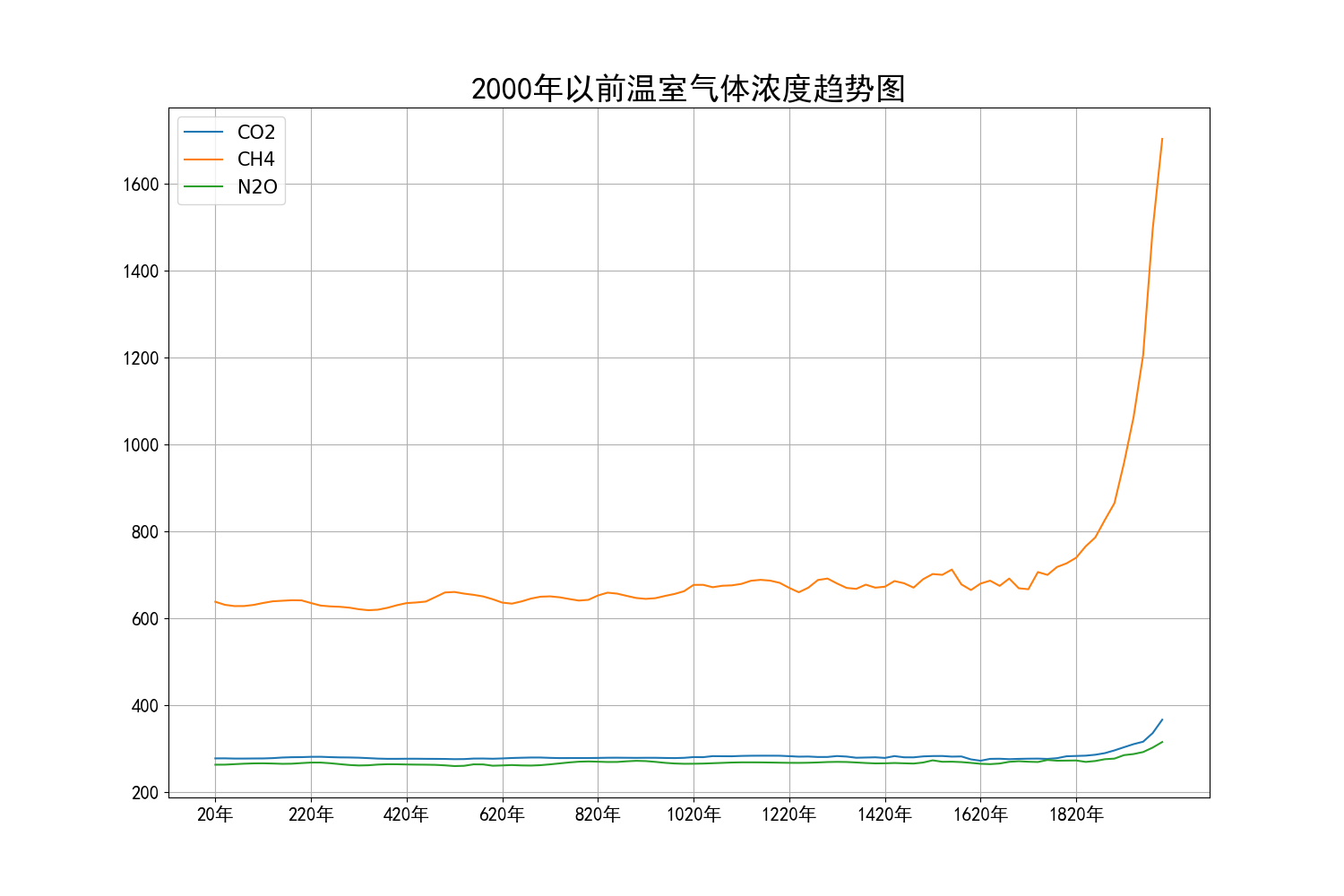
Task: Click the peak of the orange CH4 curve
Action: click(x=1162, y=139)
